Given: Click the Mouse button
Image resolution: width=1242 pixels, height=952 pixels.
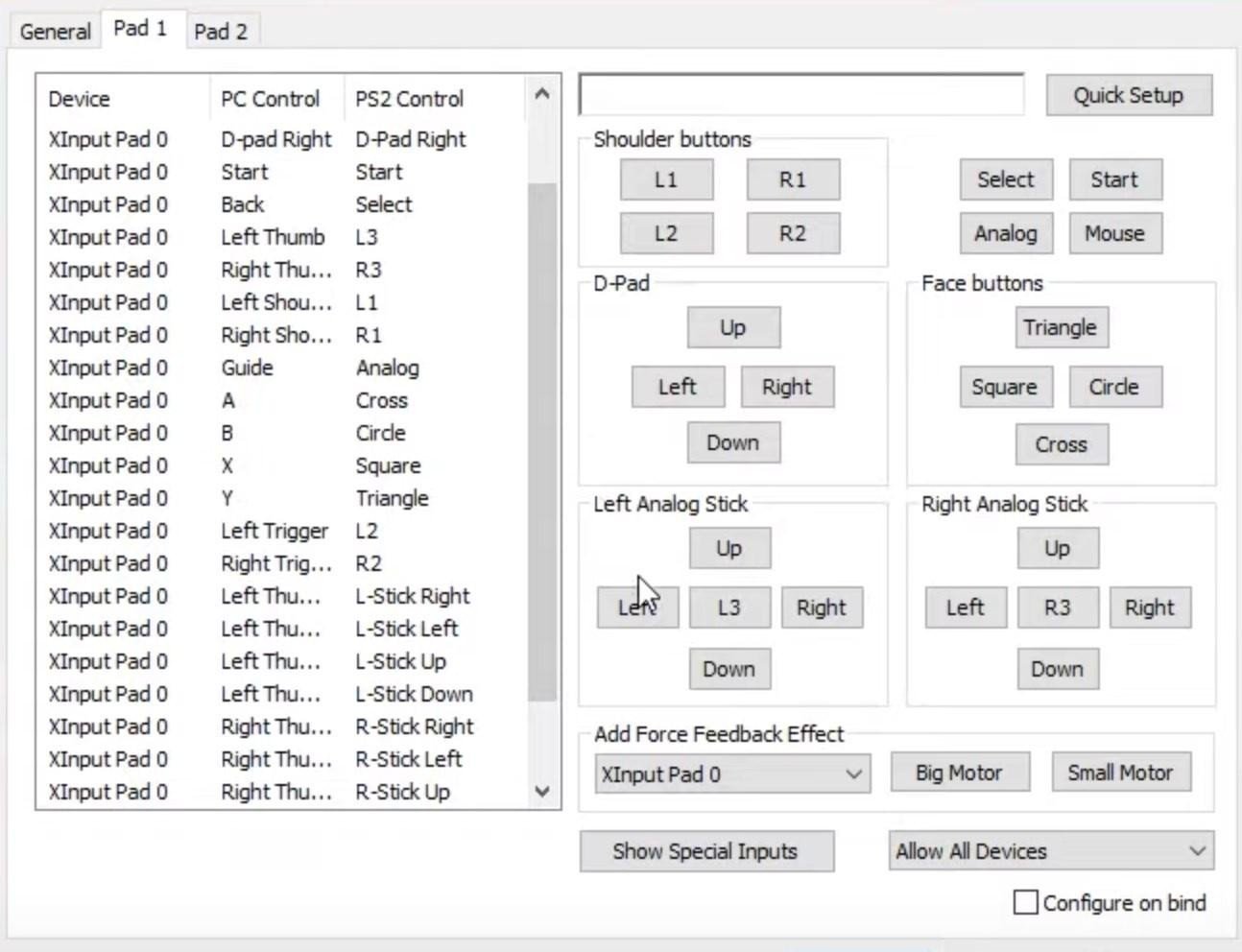Looking at the screenshot, I should [x=1115, y=233].
